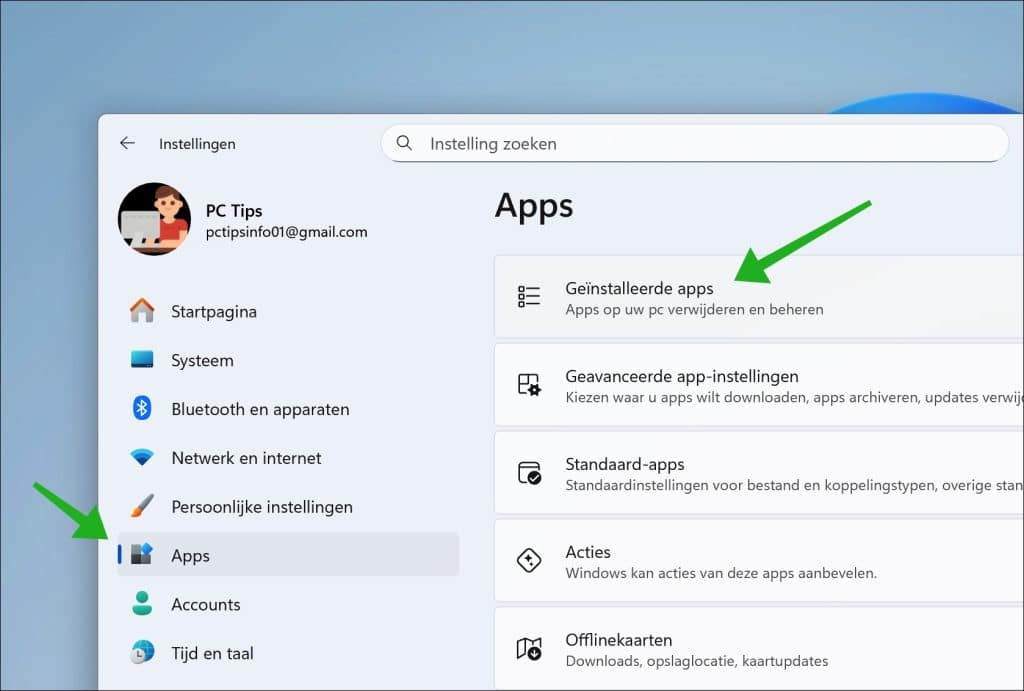This screenshot has width=1024, height=691.
Task: Go to Accounts settings
Action: click(205, 604)
